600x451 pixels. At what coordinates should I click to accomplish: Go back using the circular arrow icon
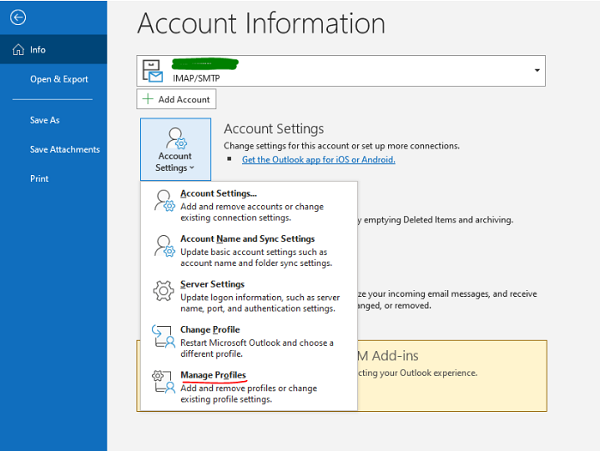tap(18, 17)
